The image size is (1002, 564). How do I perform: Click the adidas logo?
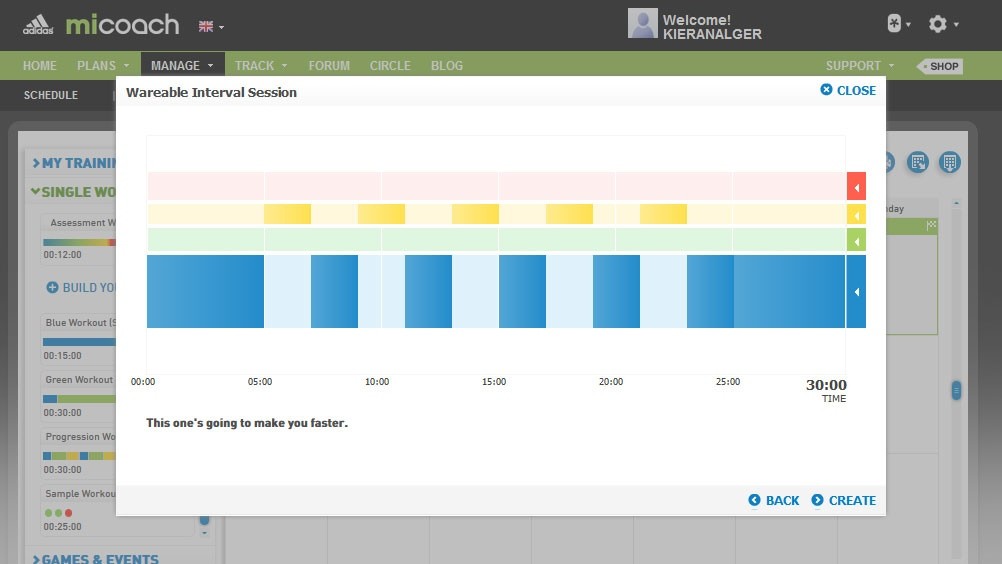coord(38,24)
